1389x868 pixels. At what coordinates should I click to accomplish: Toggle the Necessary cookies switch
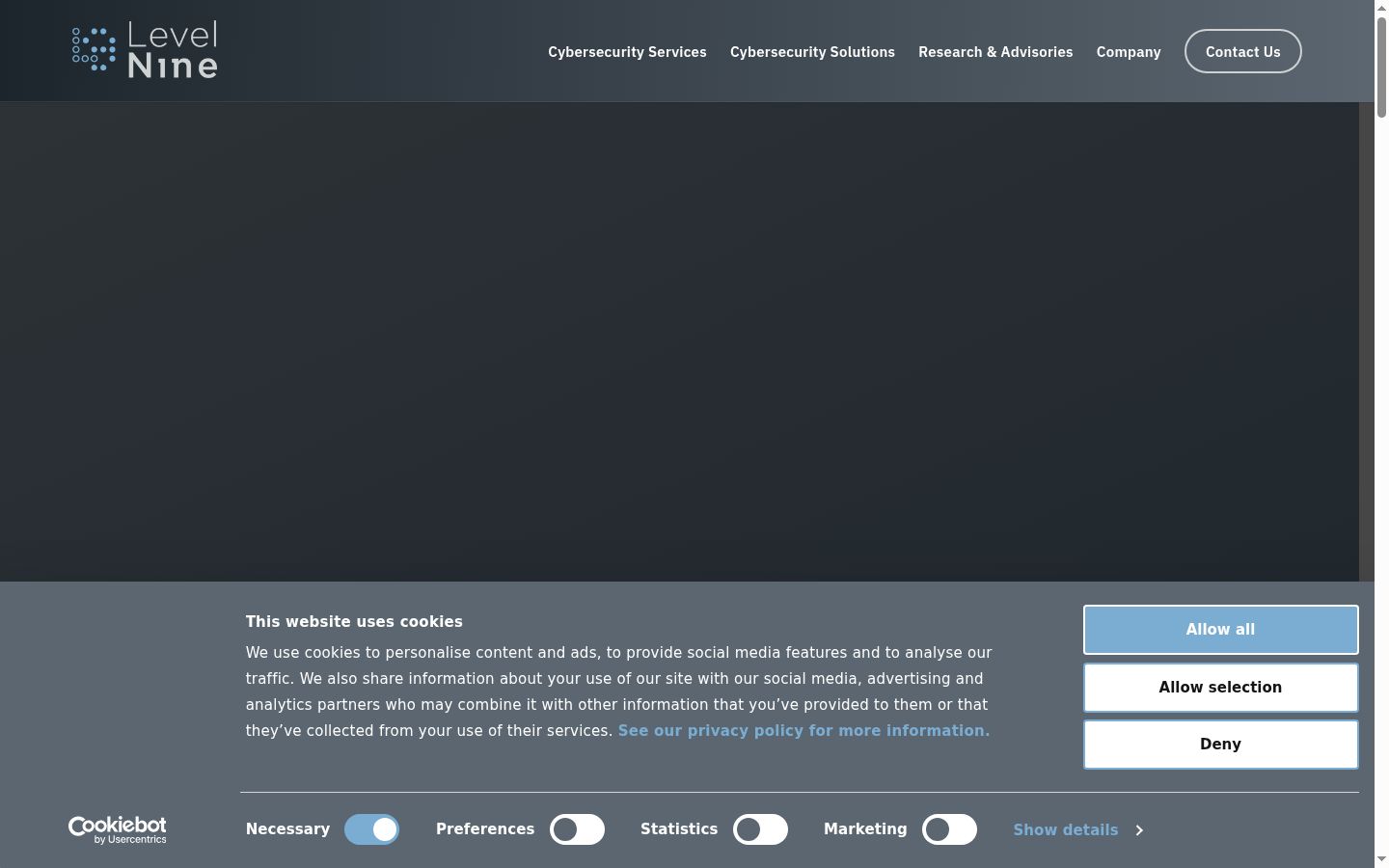371,829
